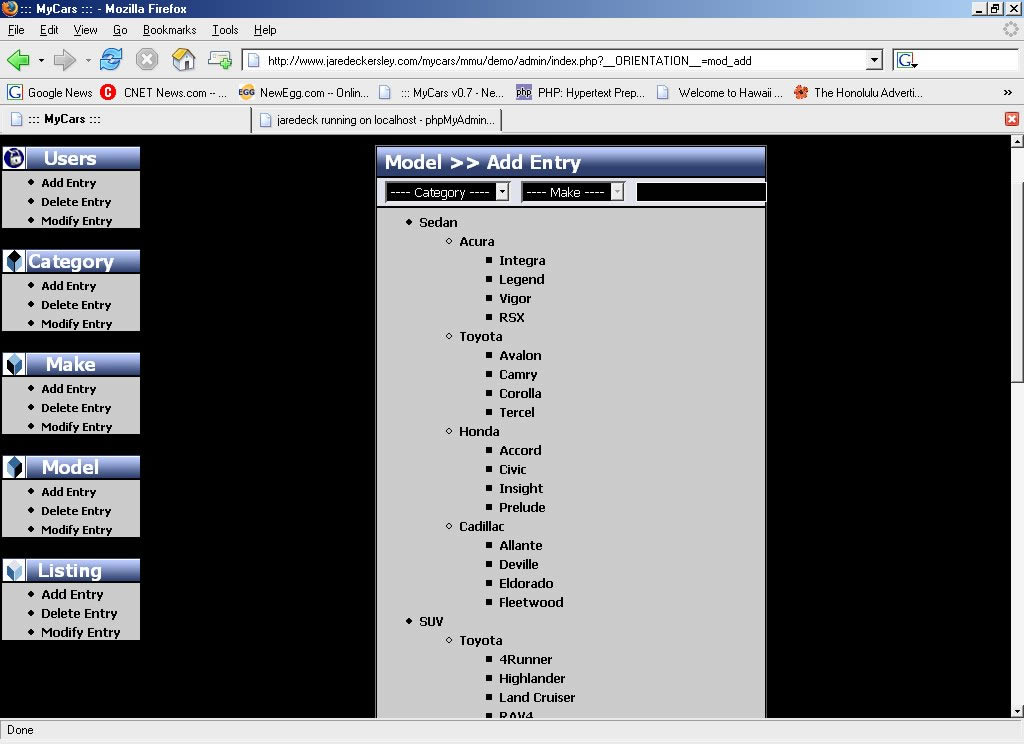This screenshot has width=1024, height=744.
Task: Open the Tools menu
Action: 225,30
